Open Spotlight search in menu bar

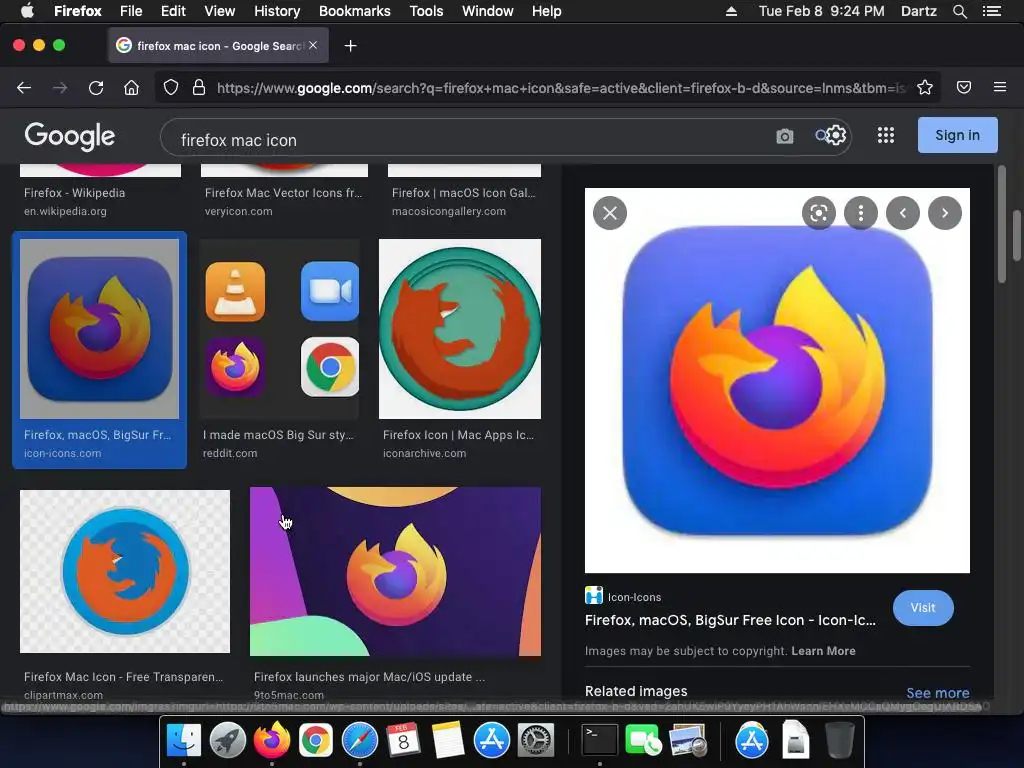tap(959, 11)
